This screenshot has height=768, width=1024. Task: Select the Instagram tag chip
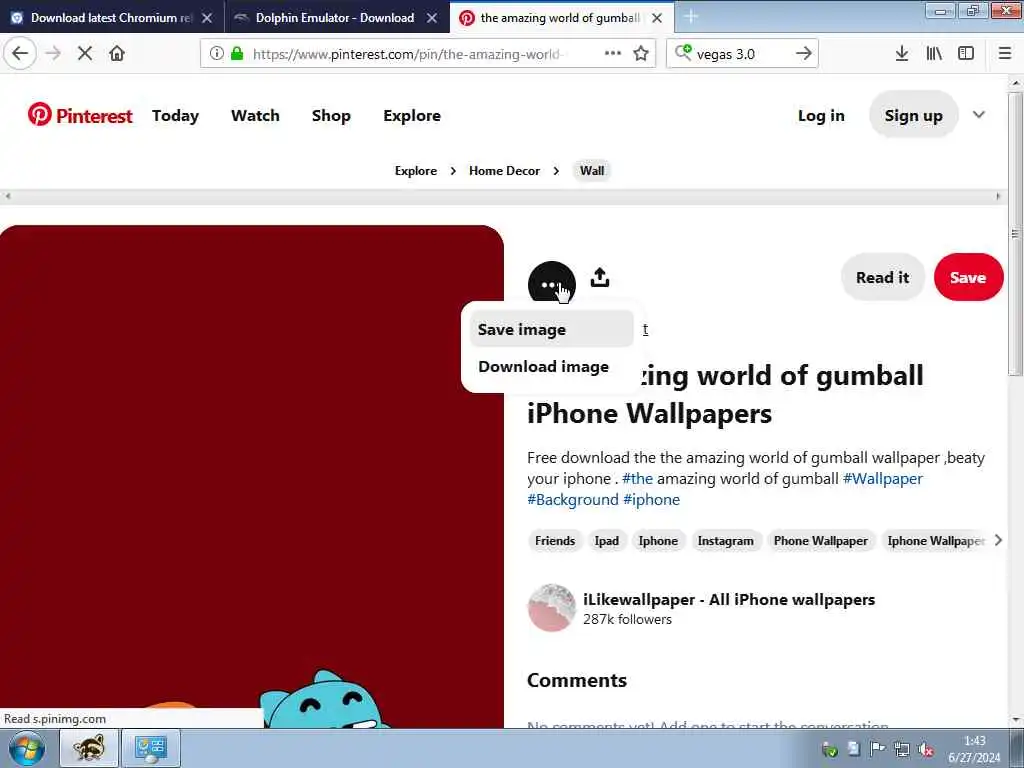pyautogui.click(x=725, y=541)
